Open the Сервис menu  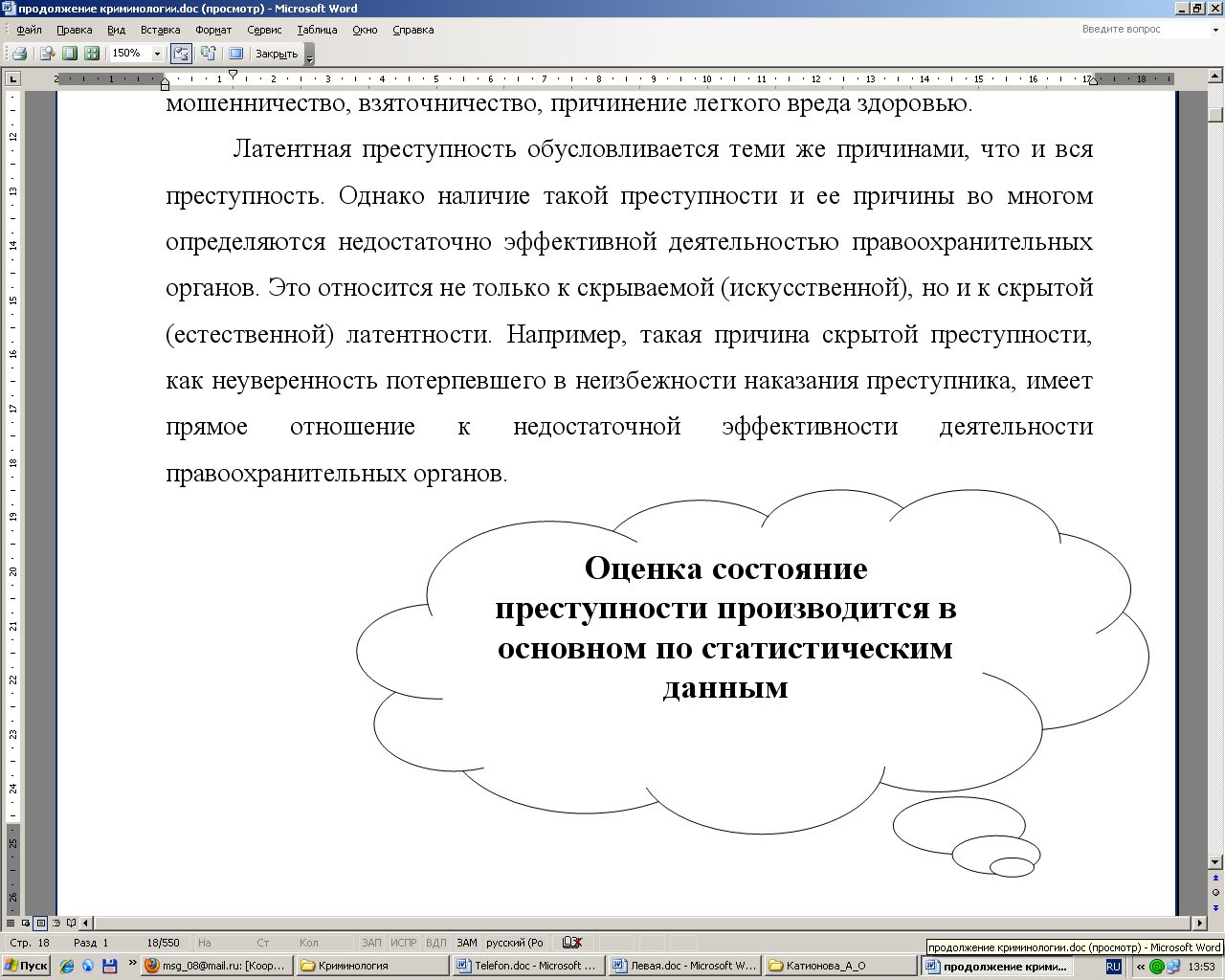point(264,30)
